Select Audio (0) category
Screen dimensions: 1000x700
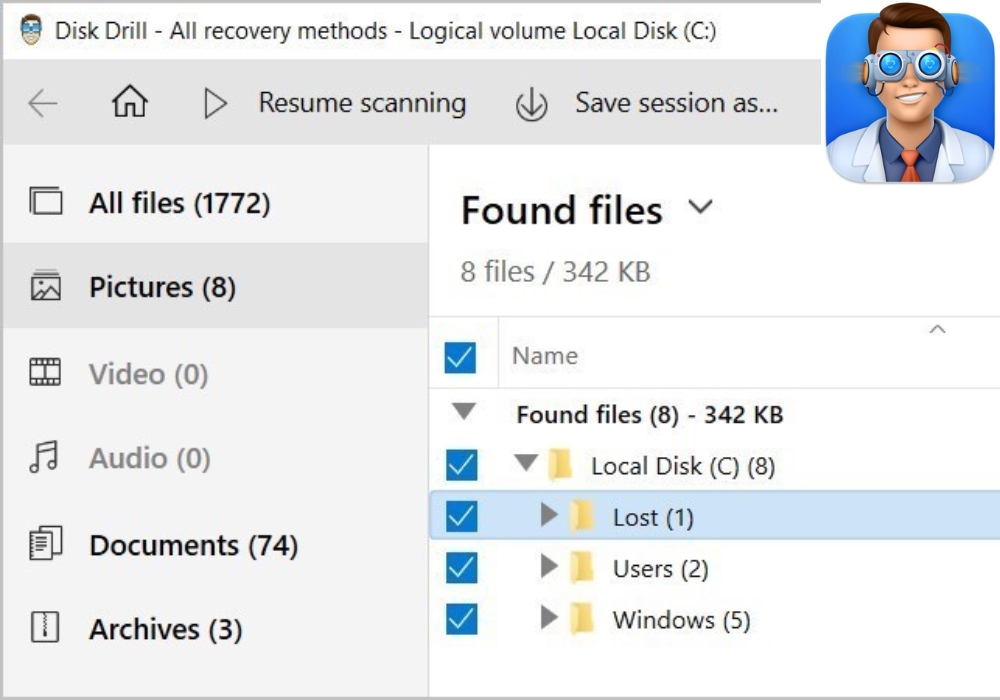pos(216,458)
